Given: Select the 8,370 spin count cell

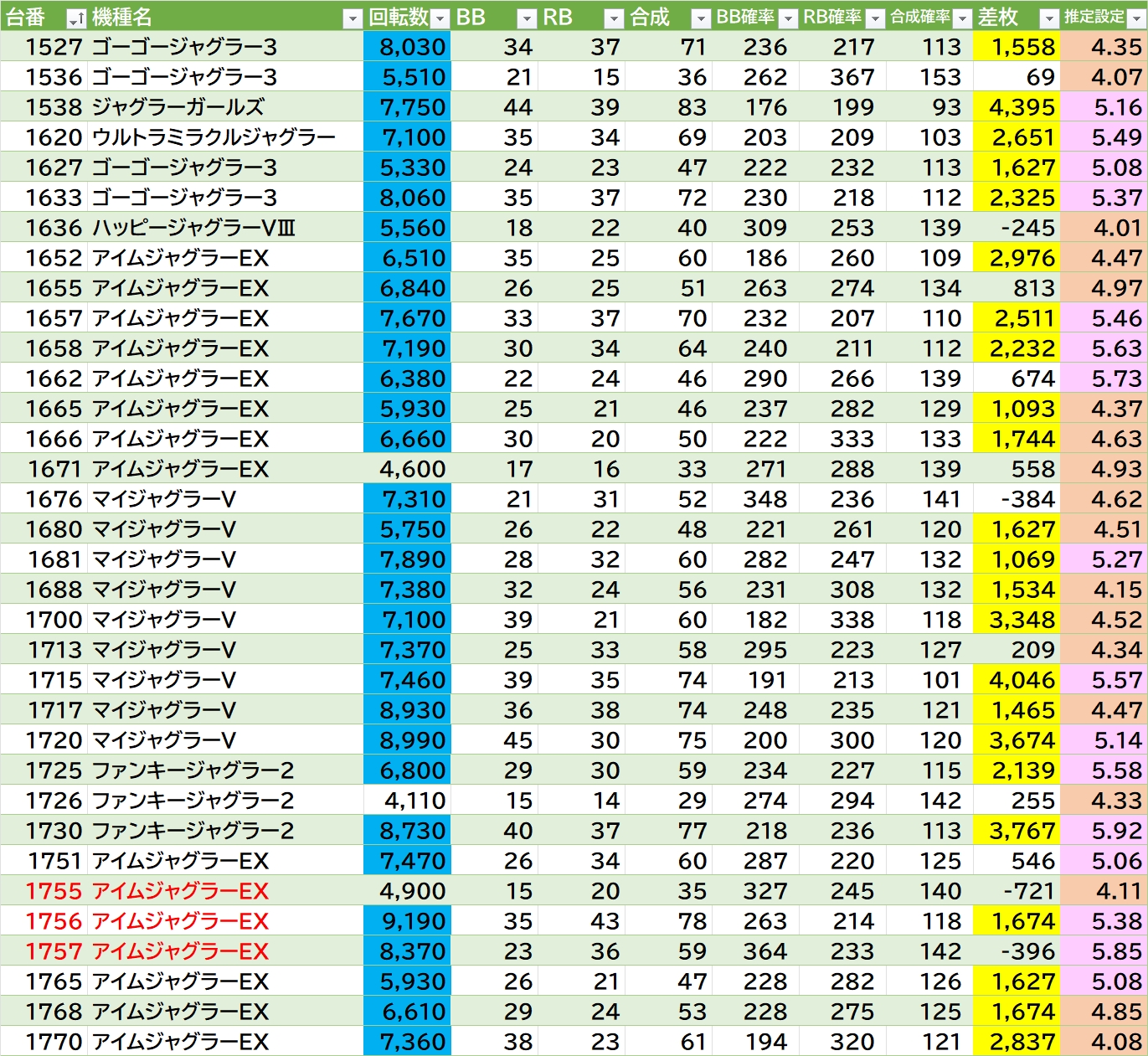Looking at the screenshot, I should coord(407,951).
